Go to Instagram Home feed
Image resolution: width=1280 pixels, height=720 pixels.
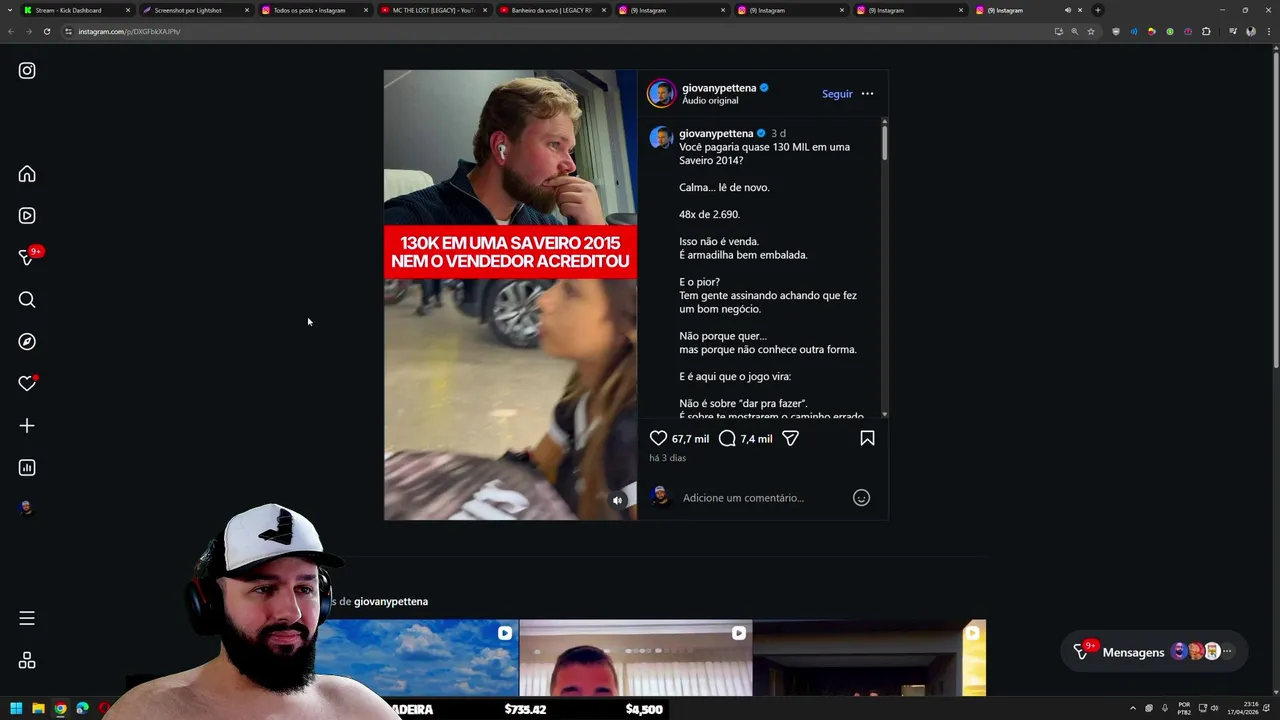(27, 174)
